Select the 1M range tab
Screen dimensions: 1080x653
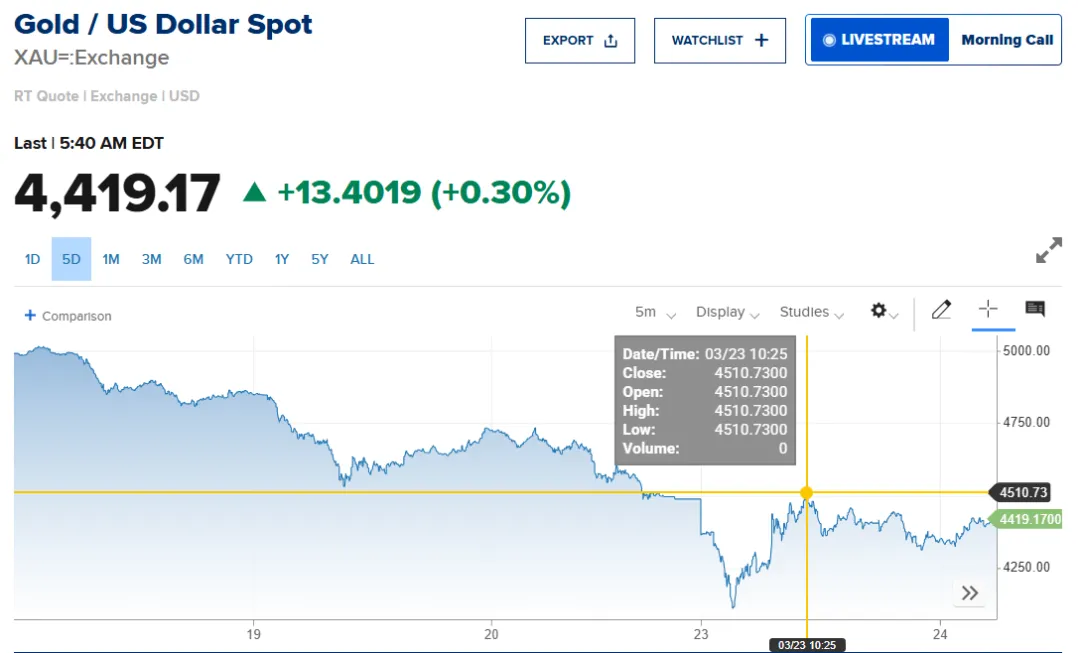click(x=111, y=259)
